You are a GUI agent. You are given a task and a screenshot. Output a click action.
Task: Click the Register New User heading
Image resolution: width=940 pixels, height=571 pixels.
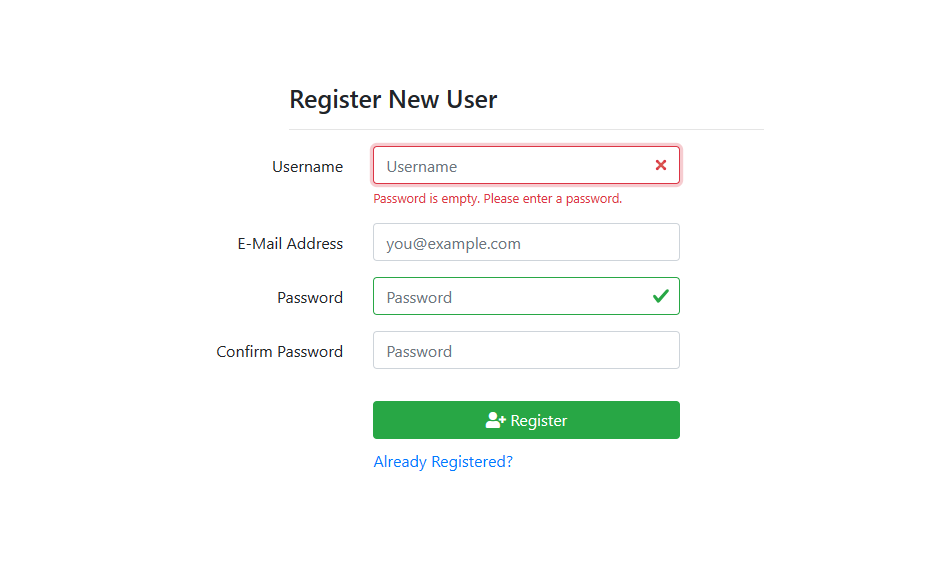click(x=393, y=99)
